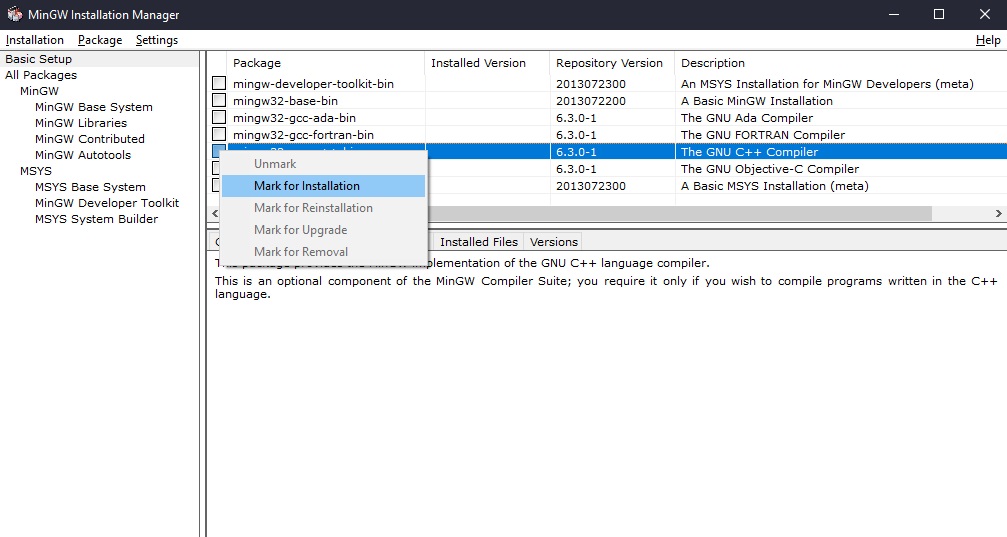Maximize the MinGW Installation Manager window
1007x537 pixels.
938,14
